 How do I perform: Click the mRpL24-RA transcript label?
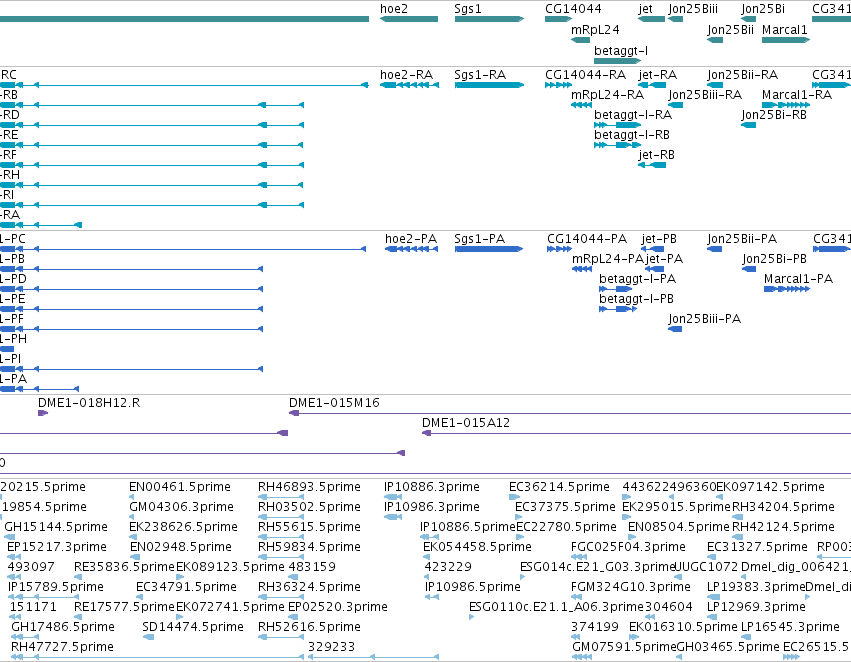tap(607, 95)
